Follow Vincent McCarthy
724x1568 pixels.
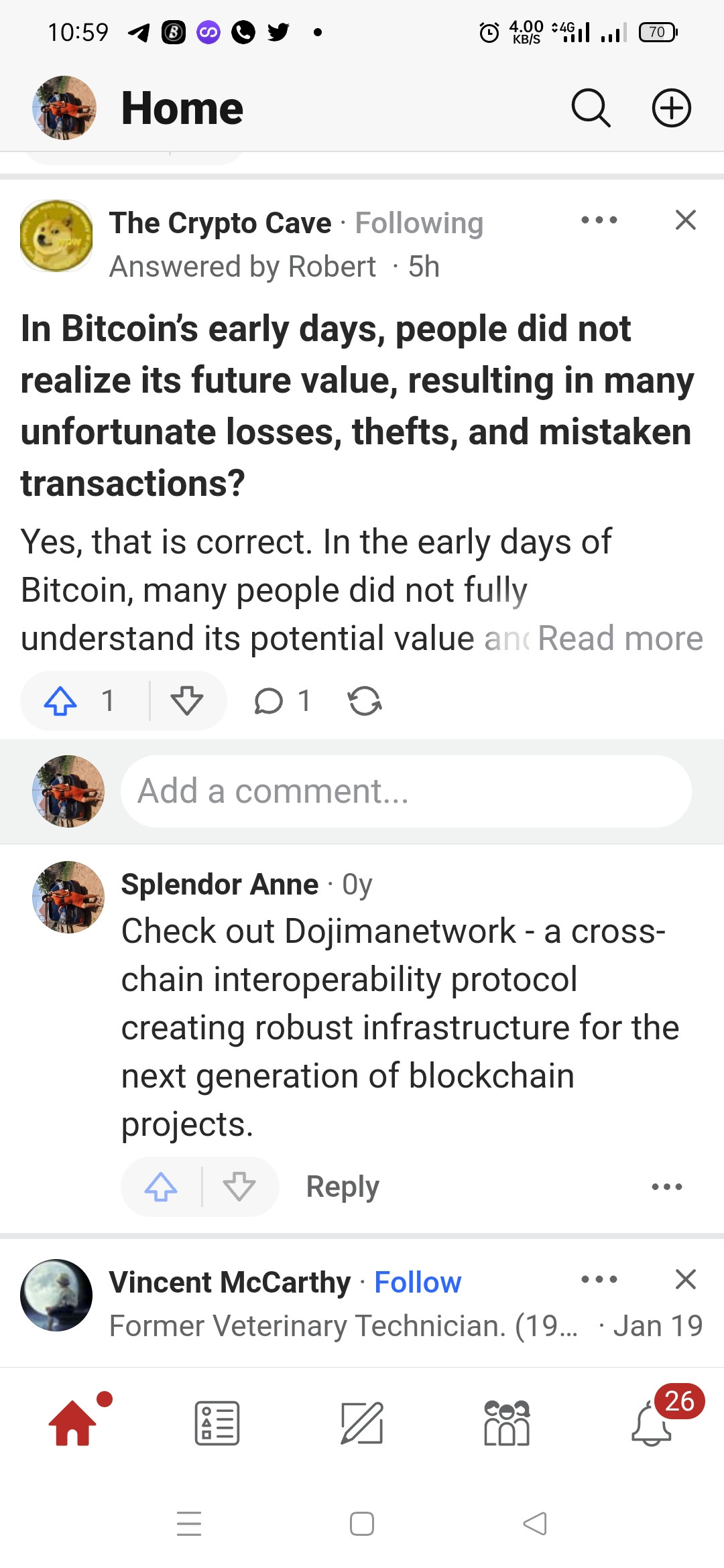tap(418, 1283)
